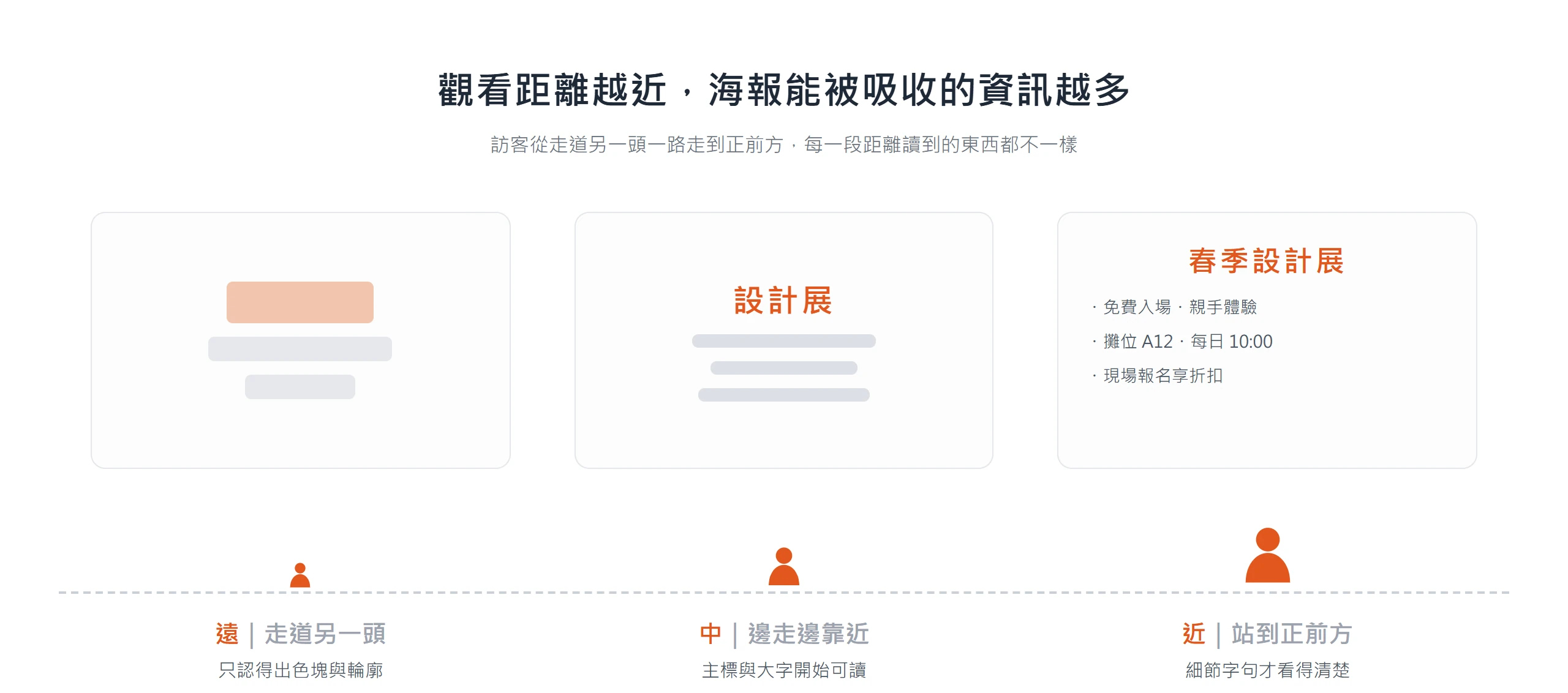1568x693 pixels.
Task: Click the label 遠｜走道另一頭
Action: pos(300,634)
